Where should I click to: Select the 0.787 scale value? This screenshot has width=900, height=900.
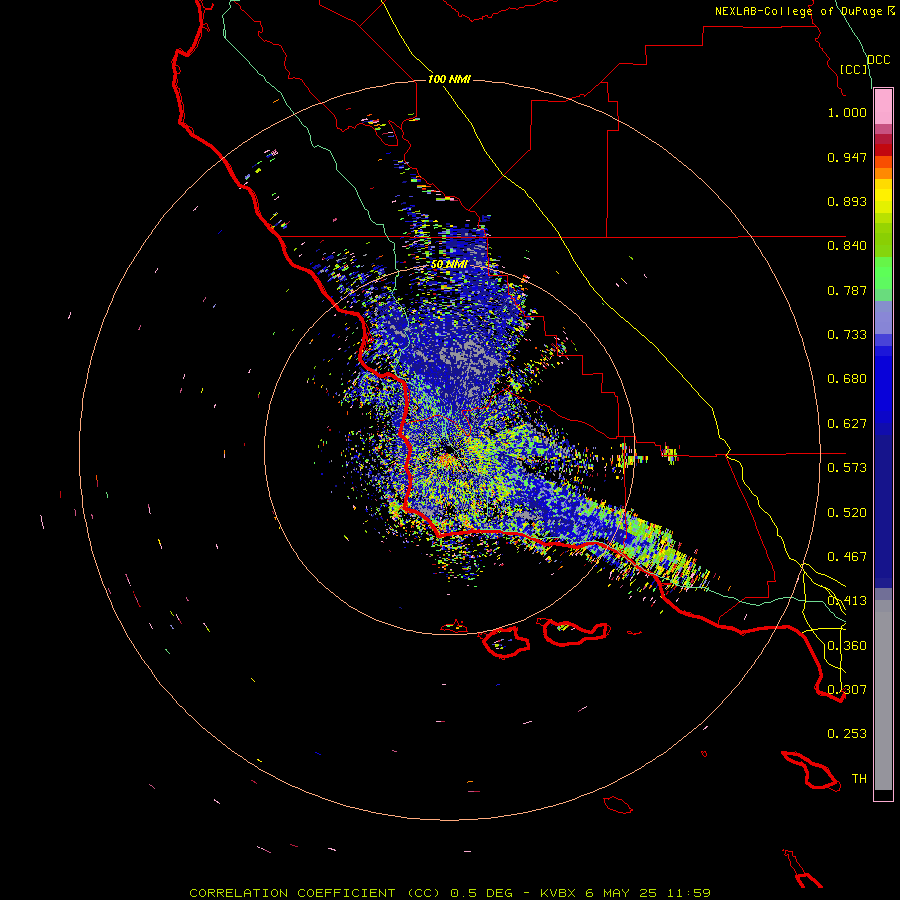coord(847,290)
